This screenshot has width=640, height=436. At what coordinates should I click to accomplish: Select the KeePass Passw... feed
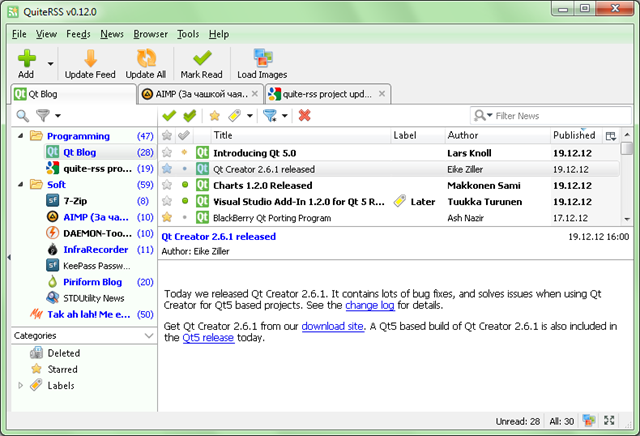[x=99, y=266]
